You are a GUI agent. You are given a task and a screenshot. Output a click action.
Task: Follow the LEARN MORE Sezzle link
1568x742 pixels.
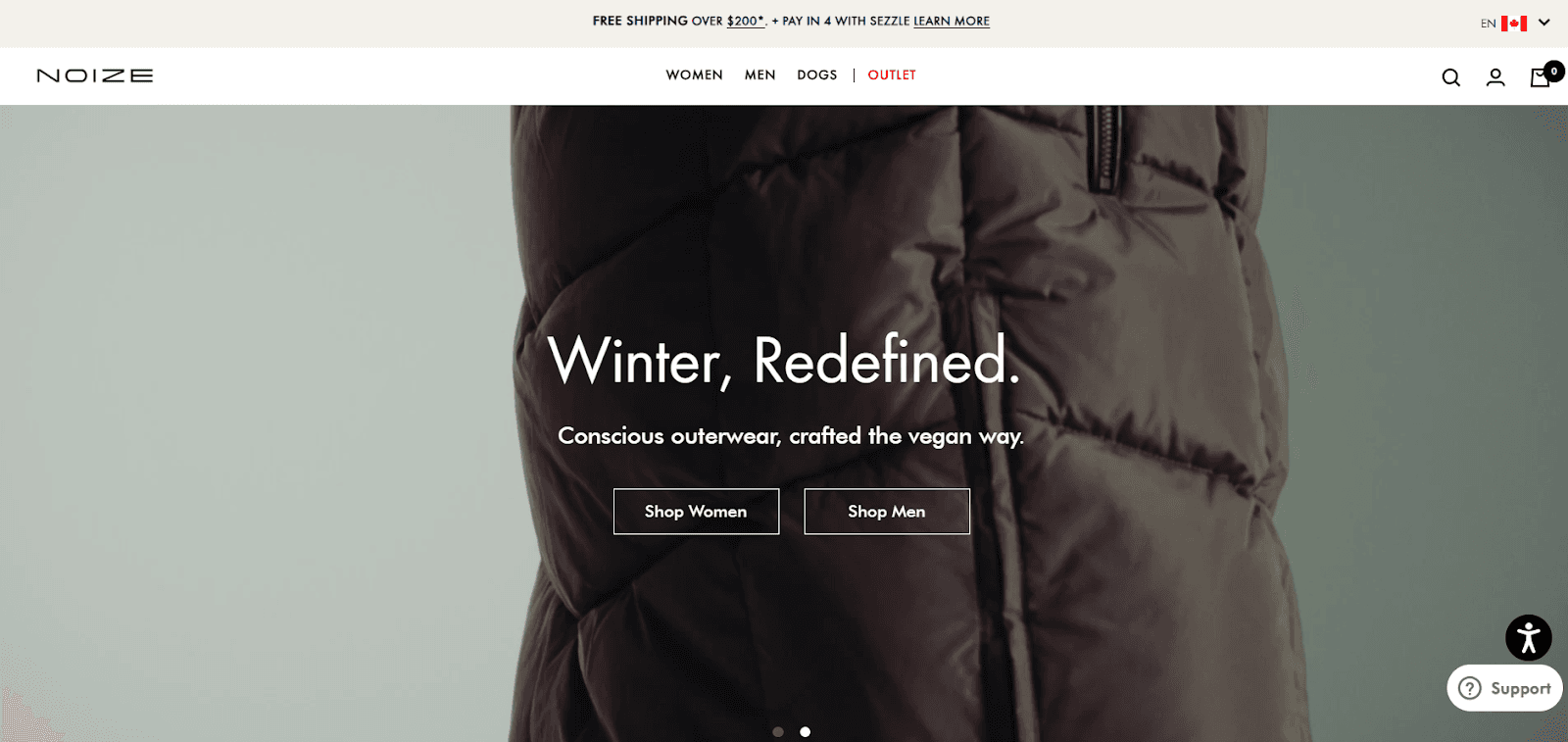pos(952,21)
